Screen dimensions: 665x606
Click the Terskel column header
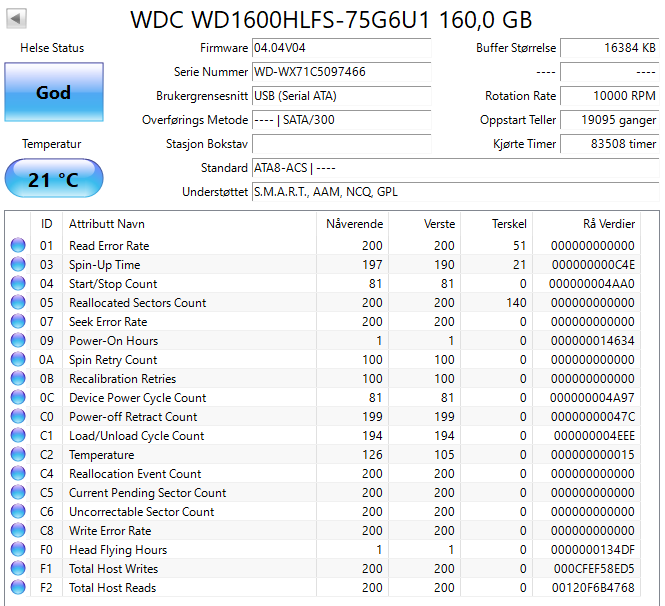497,223
